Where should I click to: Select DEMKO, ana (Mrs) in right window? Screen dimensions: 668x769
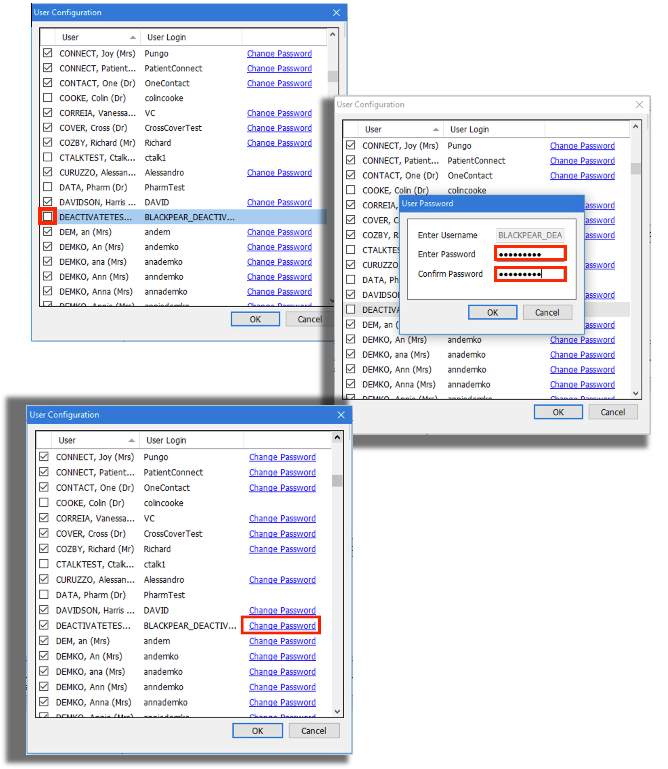(x=395, y=355)
